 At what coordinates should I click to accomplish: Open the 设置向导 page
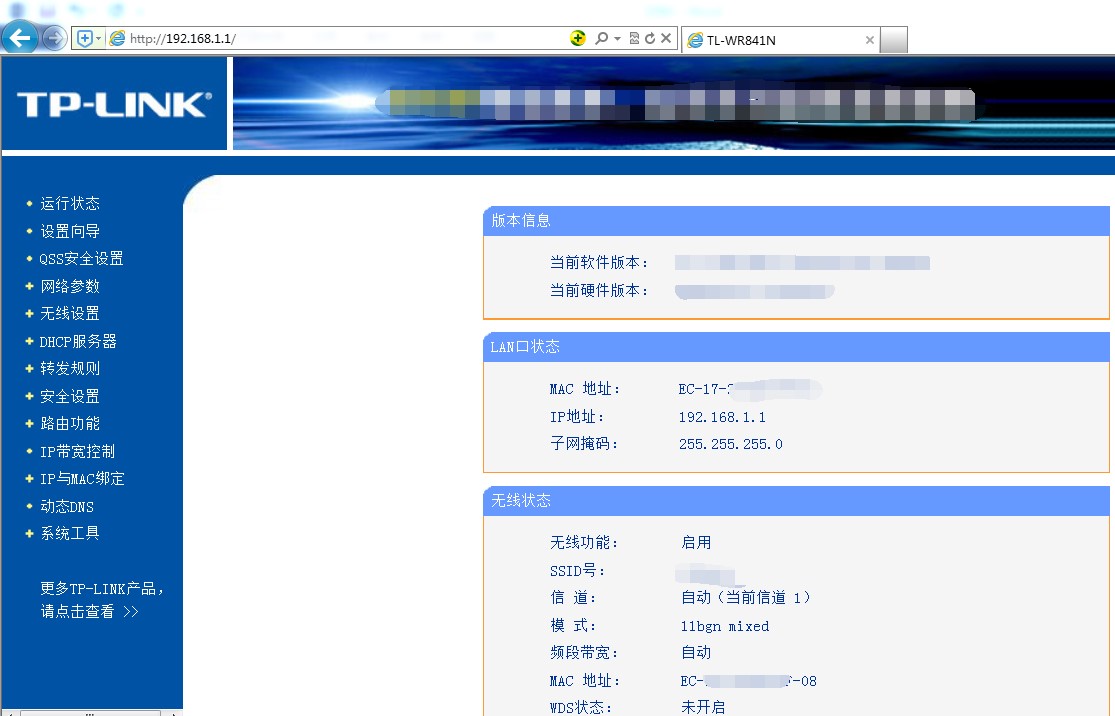click(x=70, y=231)
